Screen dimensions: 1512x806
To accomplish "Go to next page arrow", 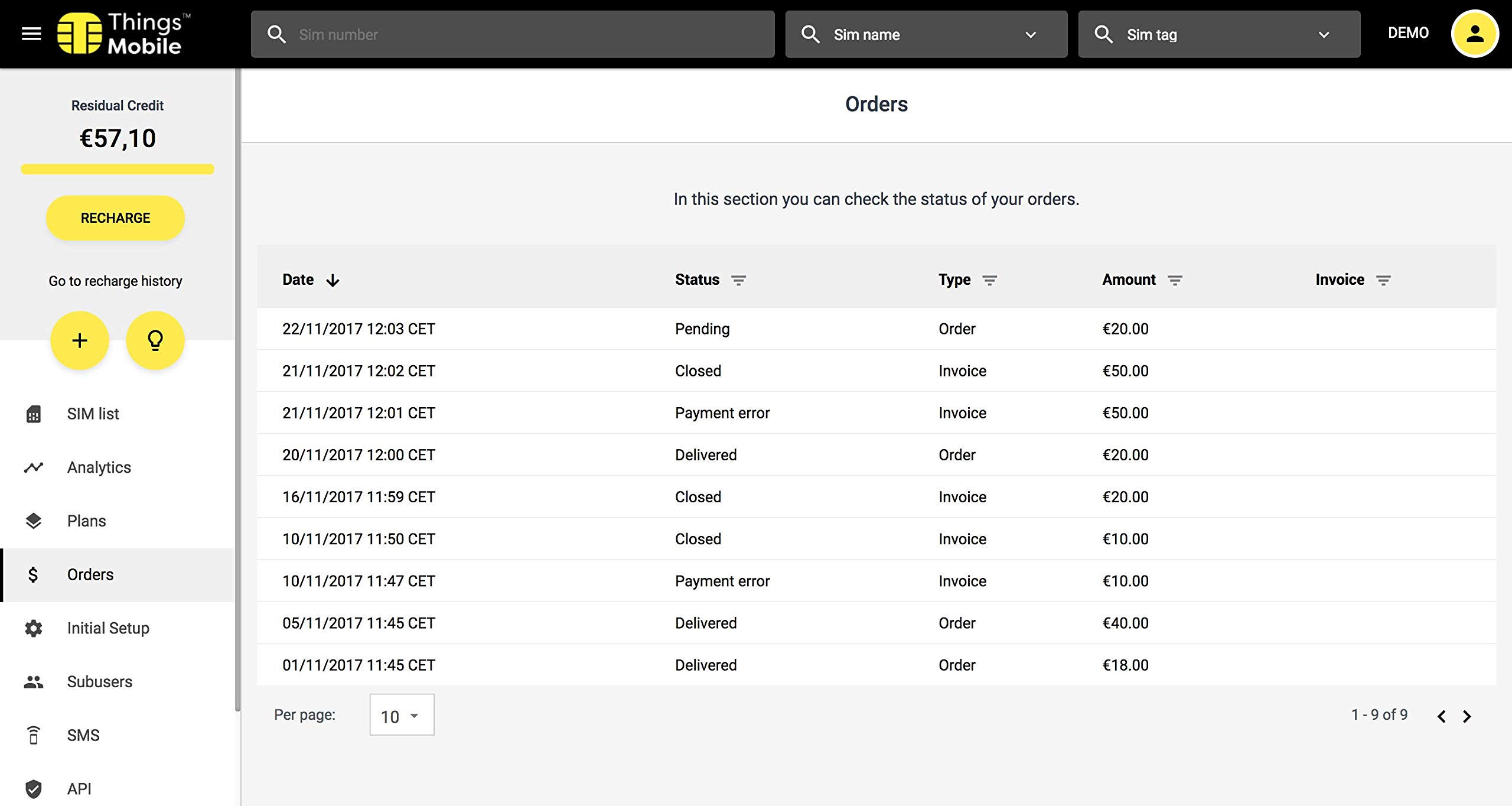I will 1467,716.
